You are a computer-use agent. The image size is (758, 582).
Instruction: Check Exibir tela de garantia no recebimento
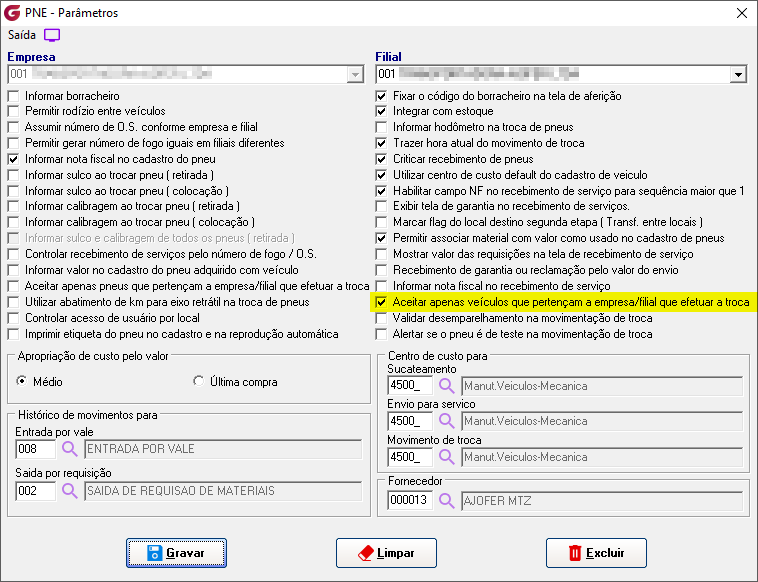click(x=381, y=206)
